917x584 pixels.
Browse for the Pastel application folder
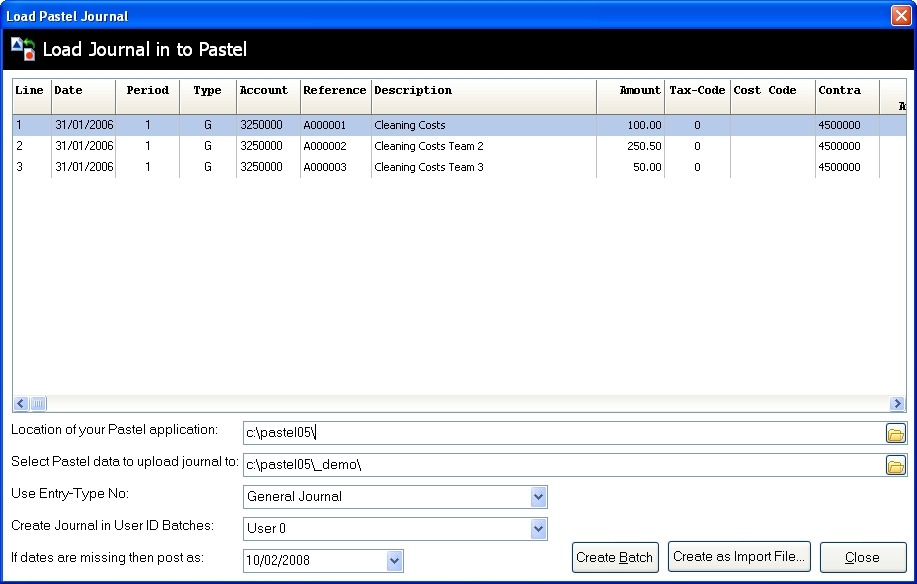[895, 434]
